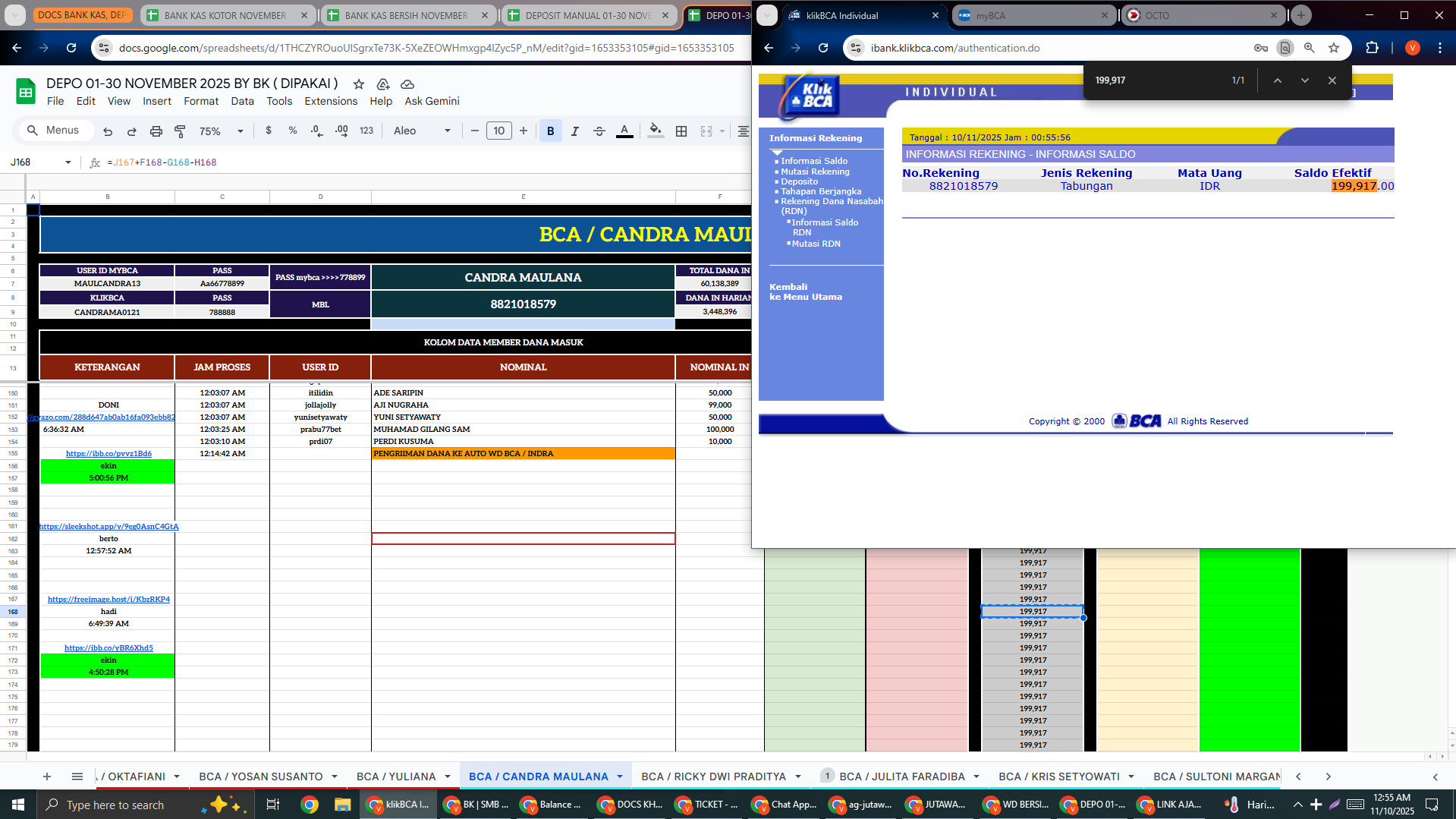Viewport: 1456px width, 819px height.
Task: Undo the last action in Sheets
Action: click(x=108, y=131)
